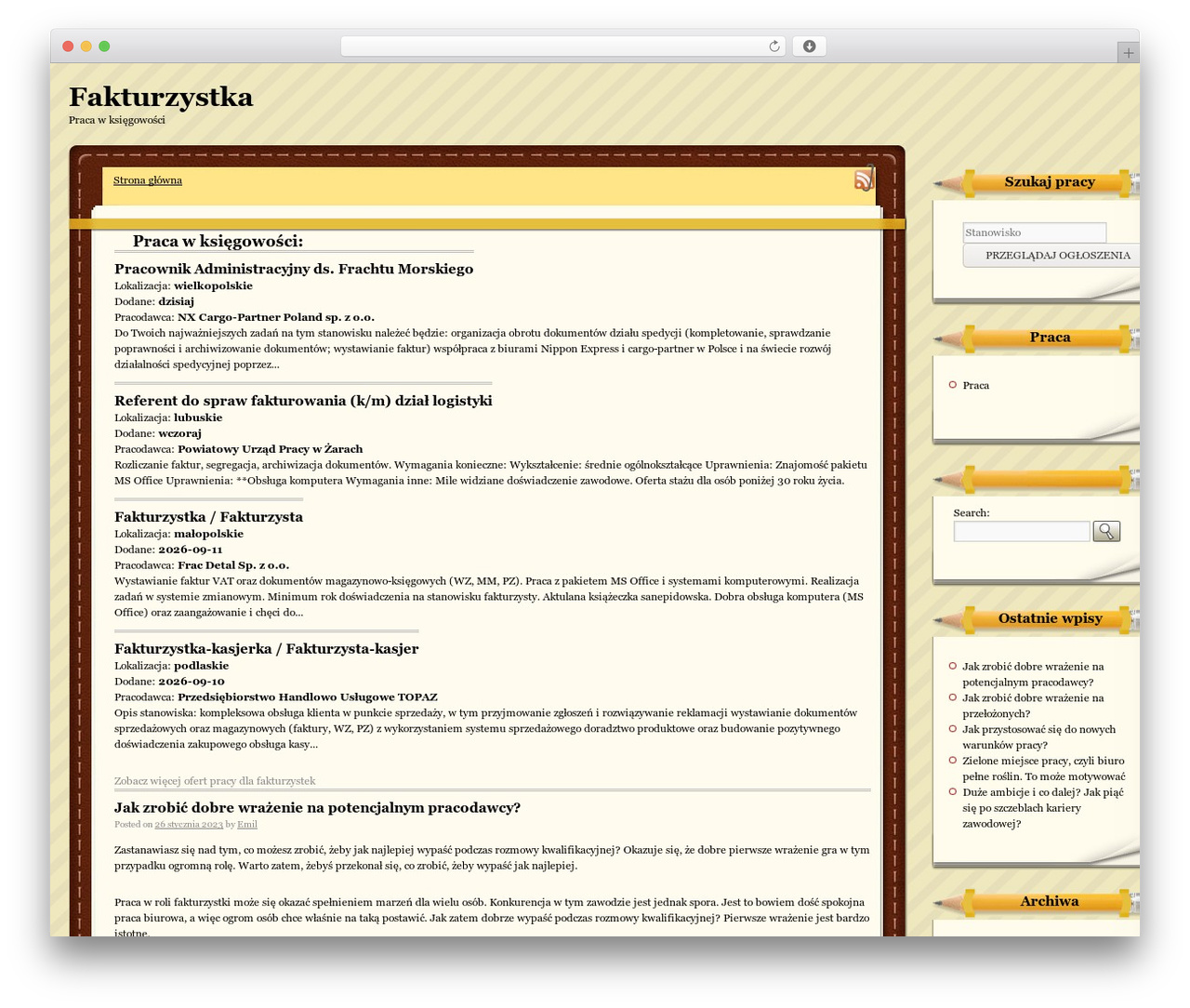Open the post date 26 stycznia 2023

[189, 824]
